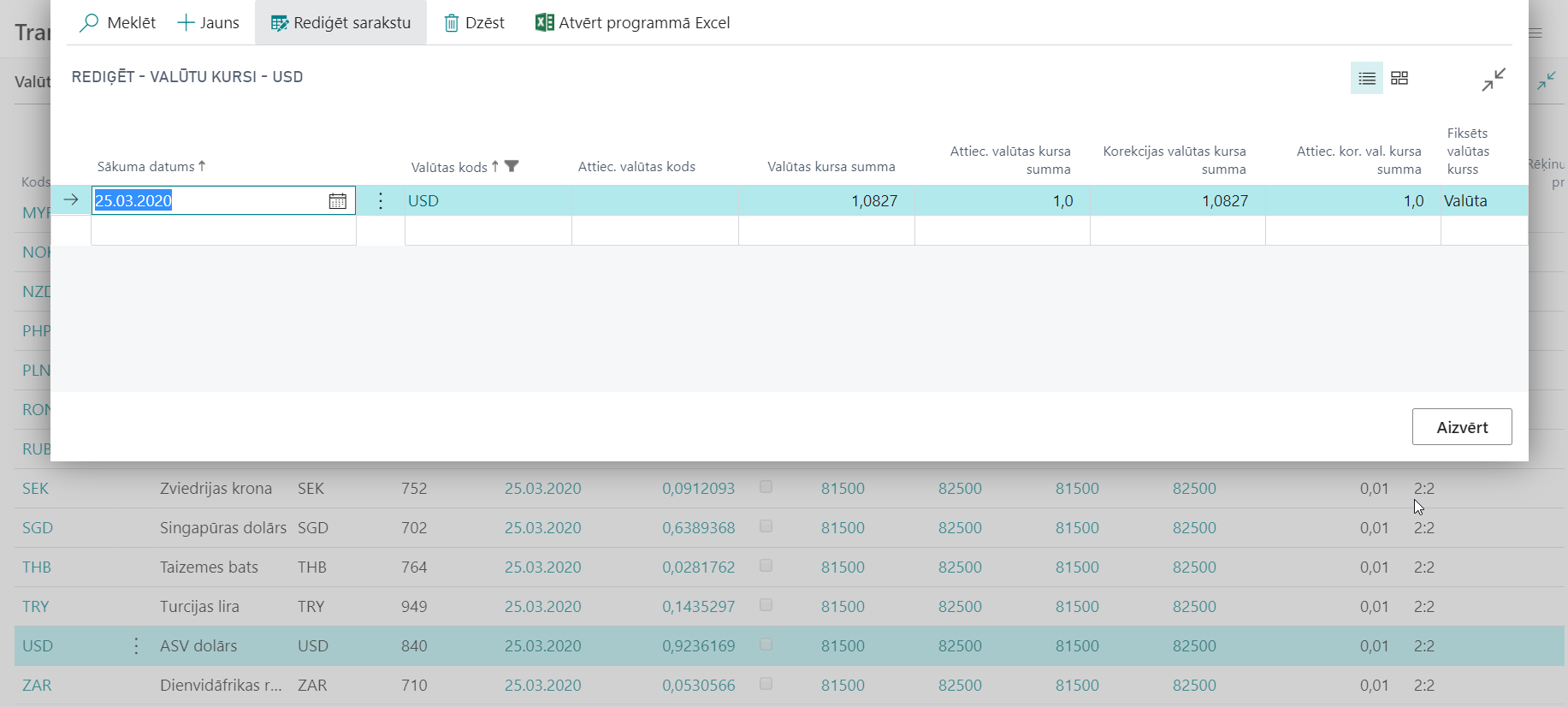Select Korekcijas valūtas kursa summa cell 1,0827

click(x=1178, y=200)
